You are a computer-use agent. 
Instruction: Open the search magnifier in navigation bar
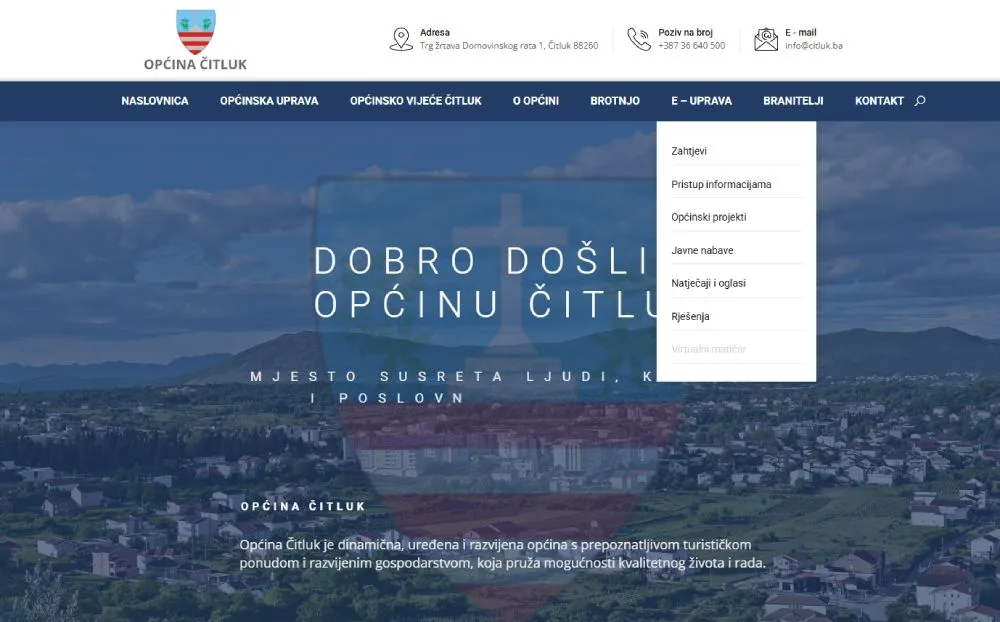(x=920, y=101)
